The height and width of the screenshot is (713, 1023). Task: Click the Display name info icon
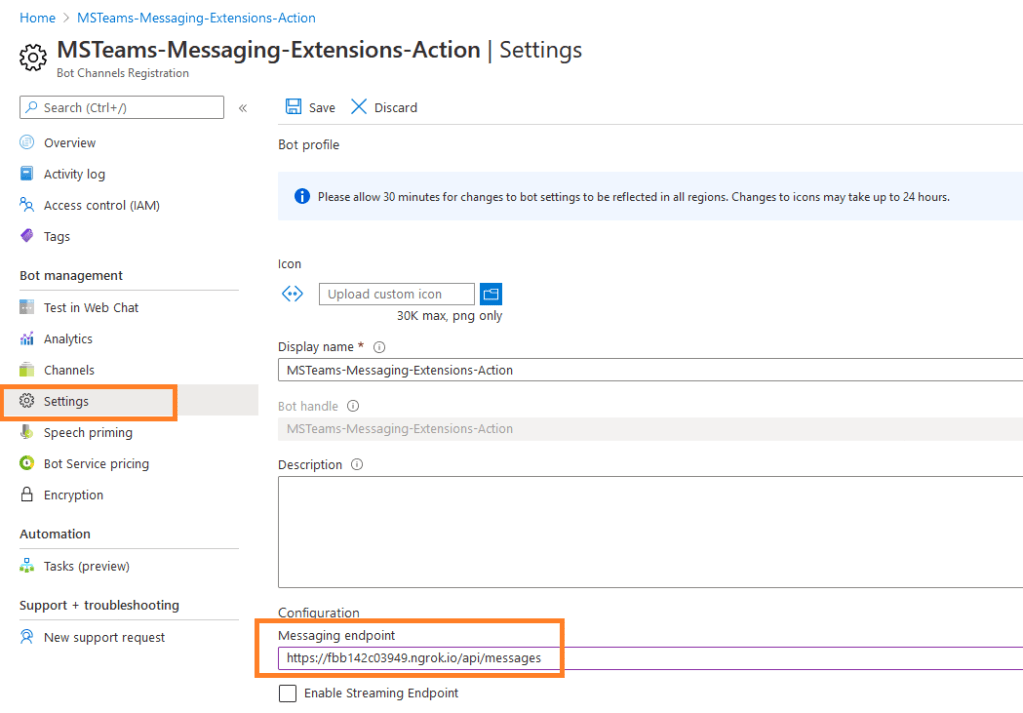point(379,347)
